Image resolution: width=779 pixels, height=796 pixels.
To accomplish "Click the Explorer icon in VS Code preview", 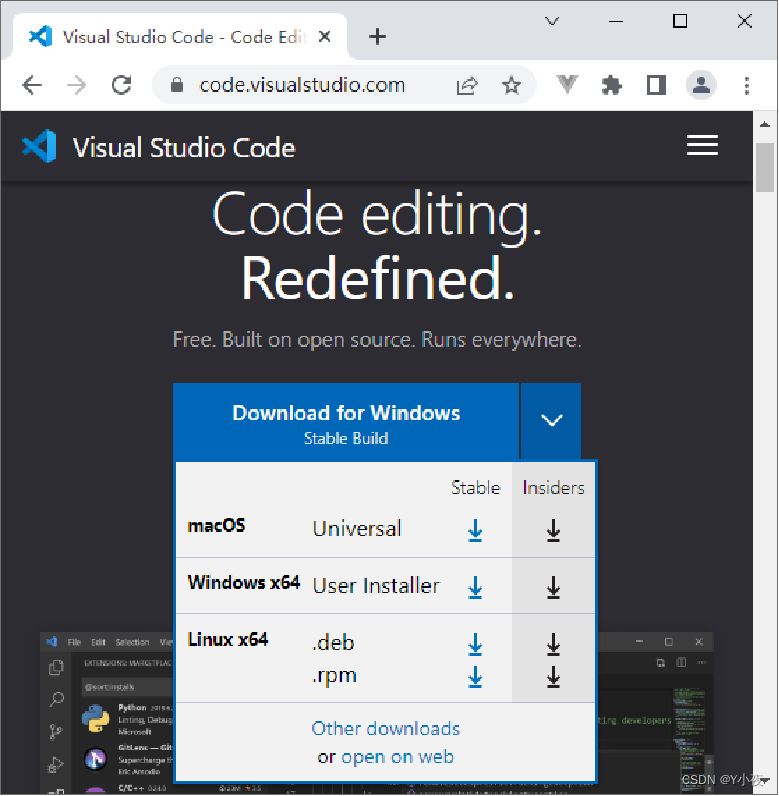I will 56,668.
